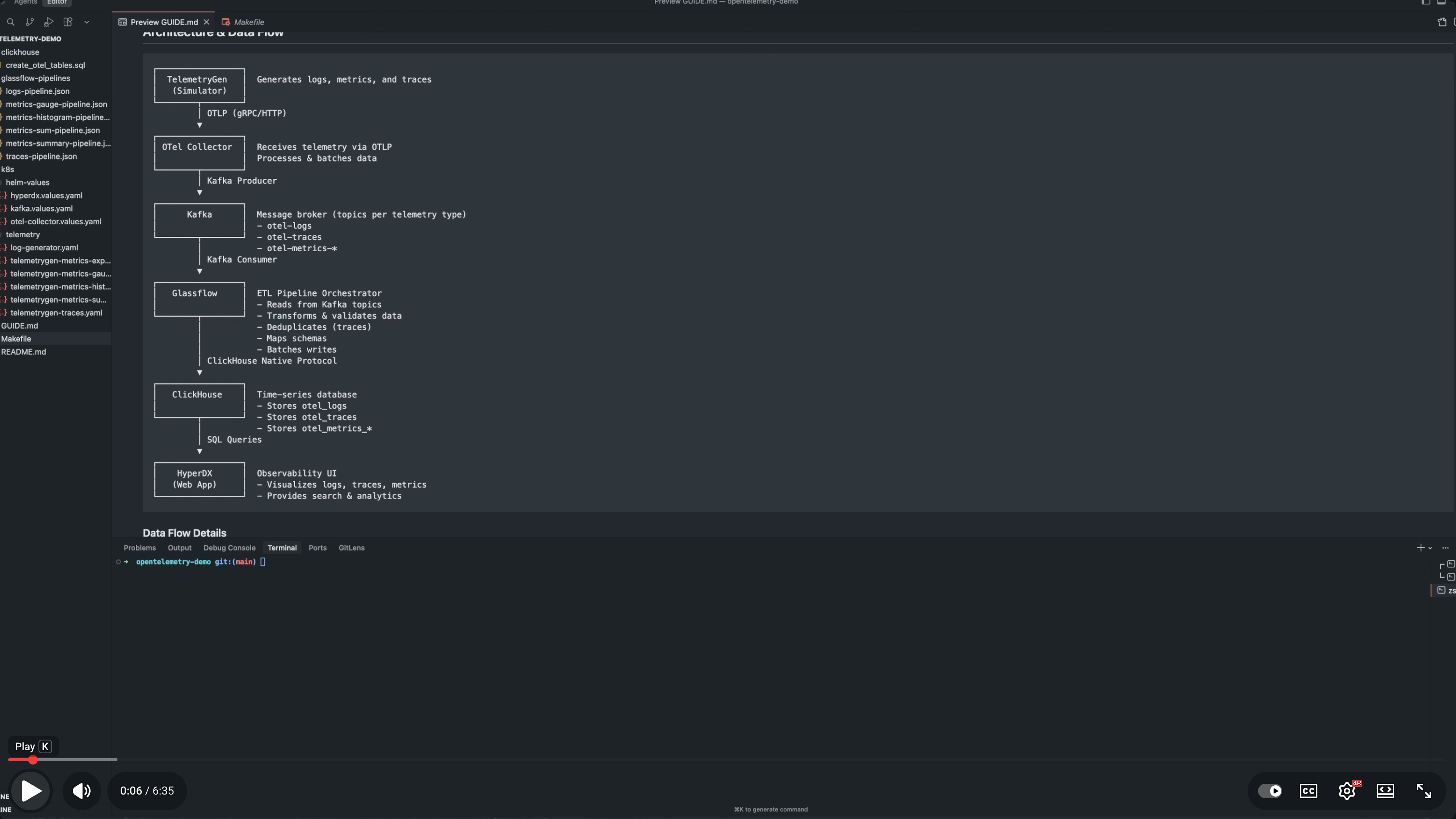
Task: Open terminal panel more actions ellipsis
Action: coord(1445,548)
